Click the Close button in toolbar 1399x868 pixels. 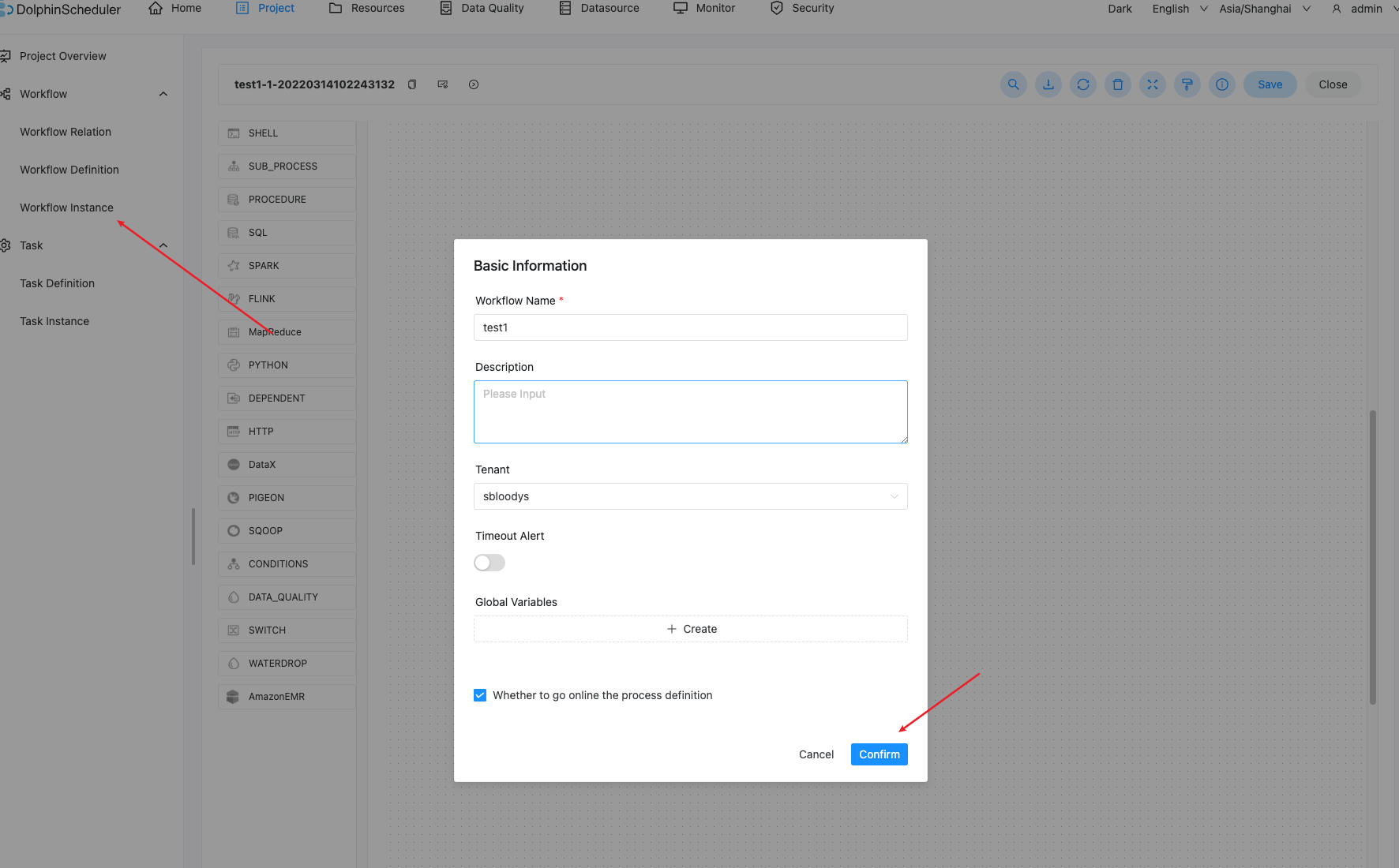[1333, 84]
